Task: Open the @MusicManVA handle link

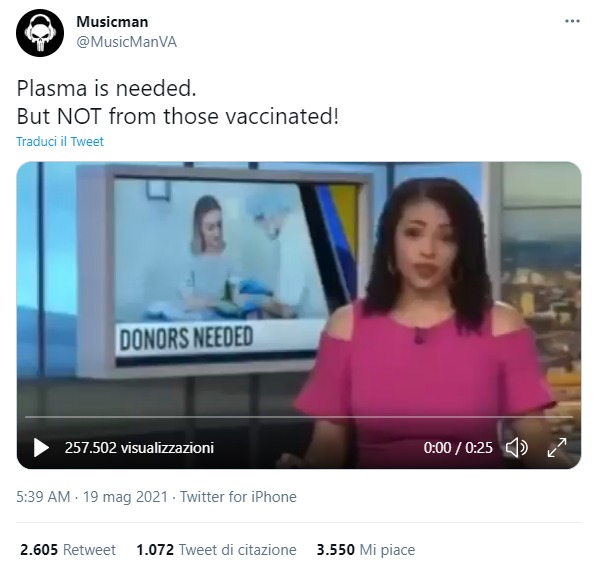Action: click(126, 42)
